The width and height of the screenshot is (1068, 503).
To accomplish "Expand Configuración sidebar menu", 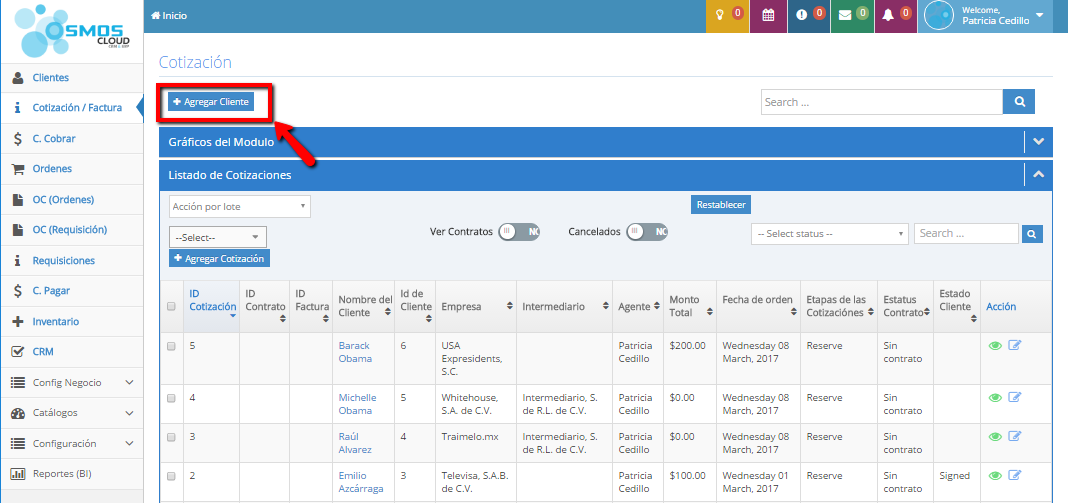I will pyautogui.click(x=72, y=443).
